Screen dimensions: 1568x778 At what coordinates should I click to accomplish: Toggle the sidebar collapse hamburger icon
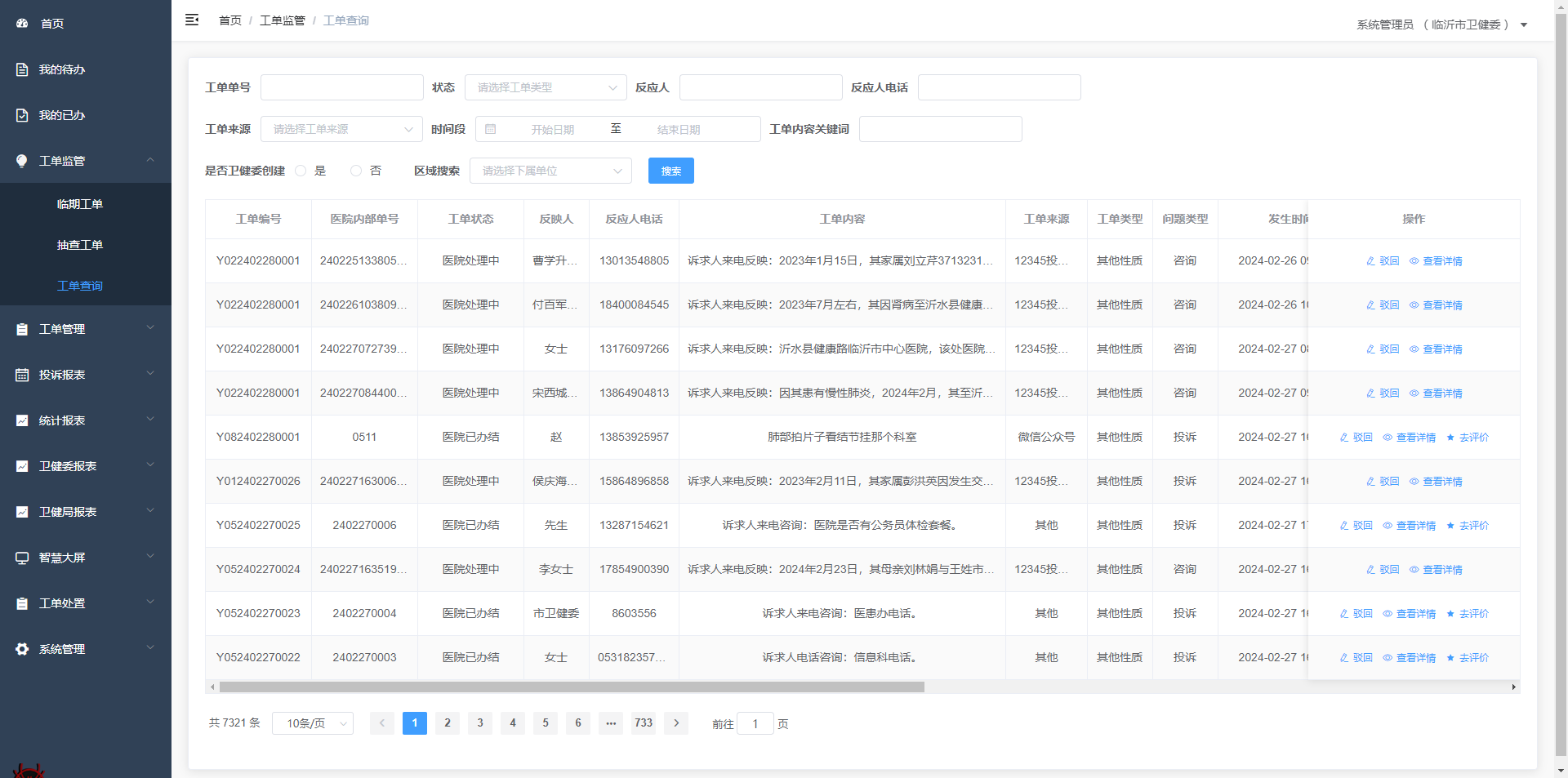[192, 20]
